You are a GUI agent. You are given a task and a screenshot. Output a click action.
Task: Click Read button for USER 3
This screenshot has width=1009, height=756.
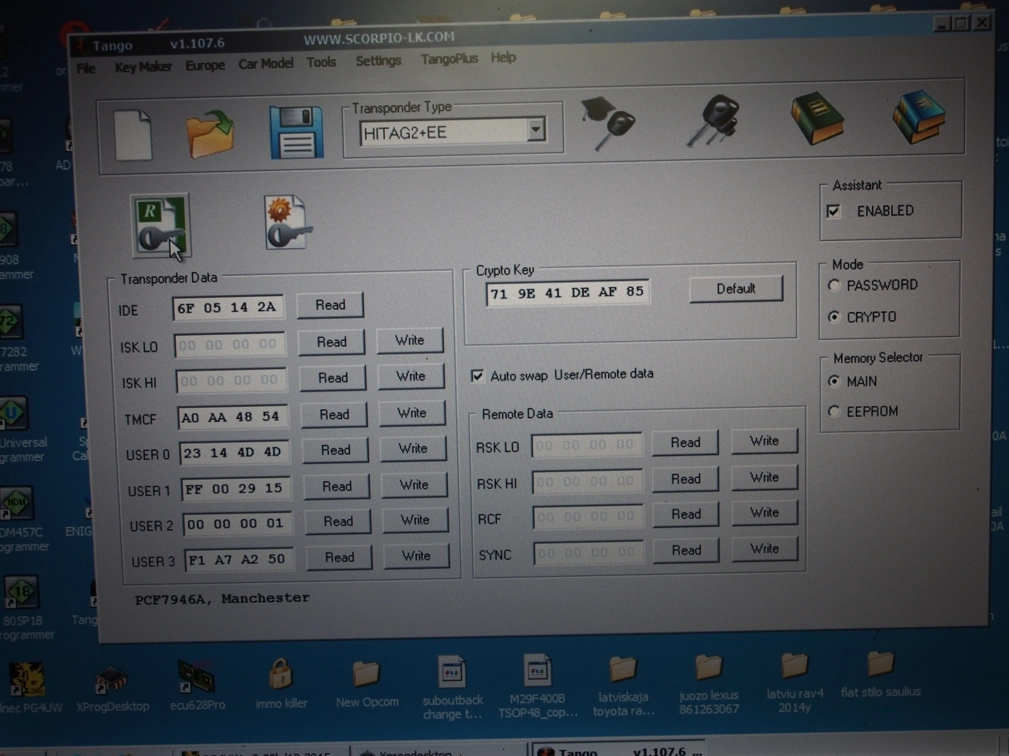point(339,557)
